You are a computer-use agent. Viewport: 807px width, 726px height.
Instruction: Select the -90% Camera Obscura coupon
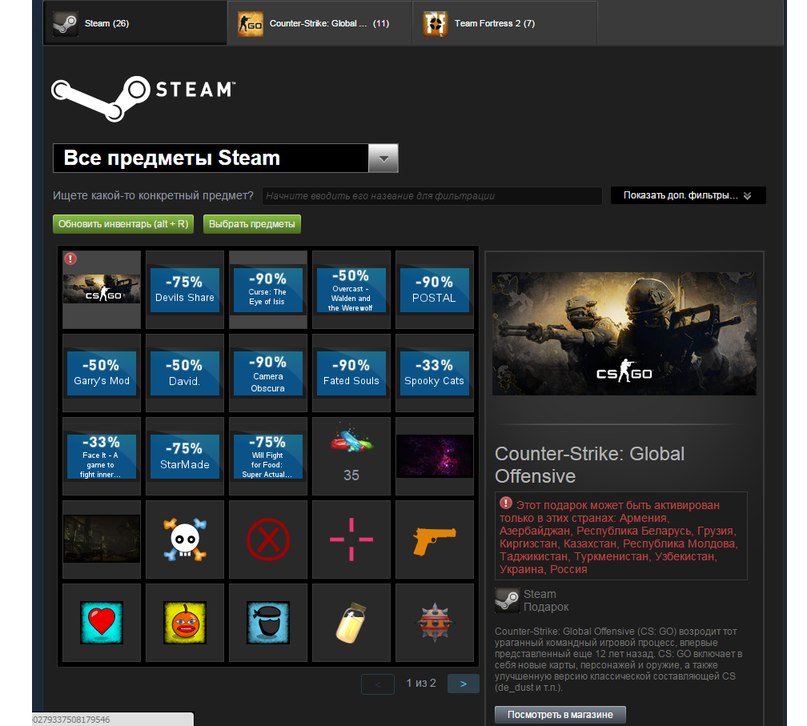tap(268, 373)
